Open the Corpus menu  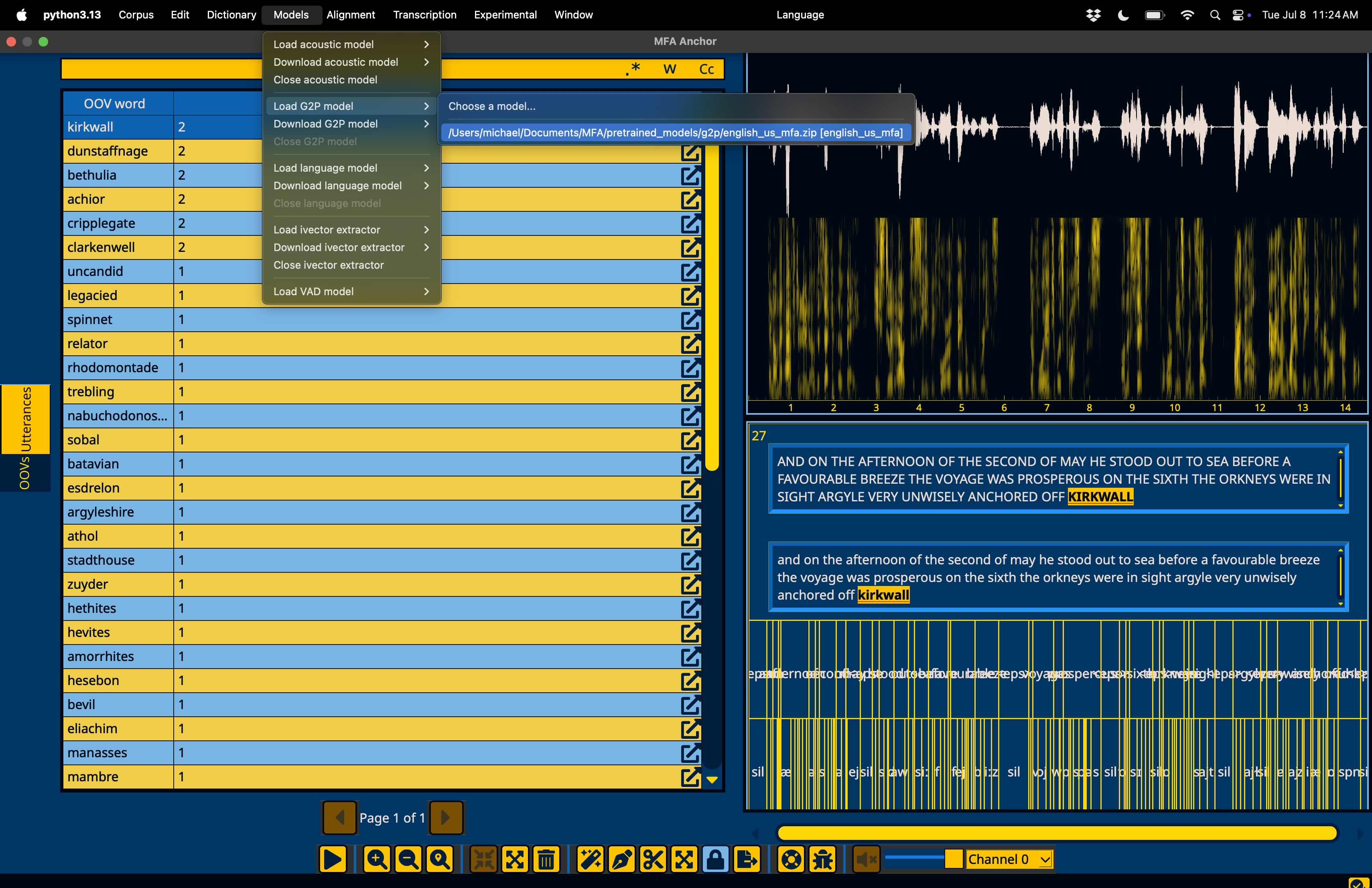[x=136, y=15]
